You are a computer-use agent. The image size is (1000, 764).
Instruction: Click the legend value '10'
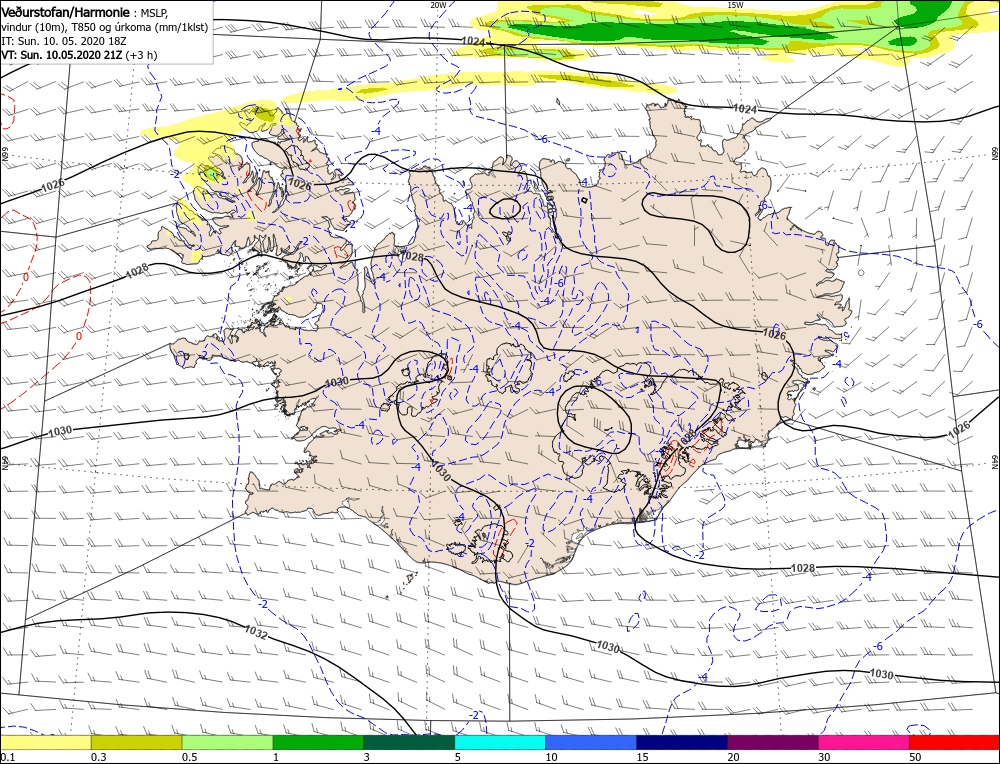pos(552,757)
